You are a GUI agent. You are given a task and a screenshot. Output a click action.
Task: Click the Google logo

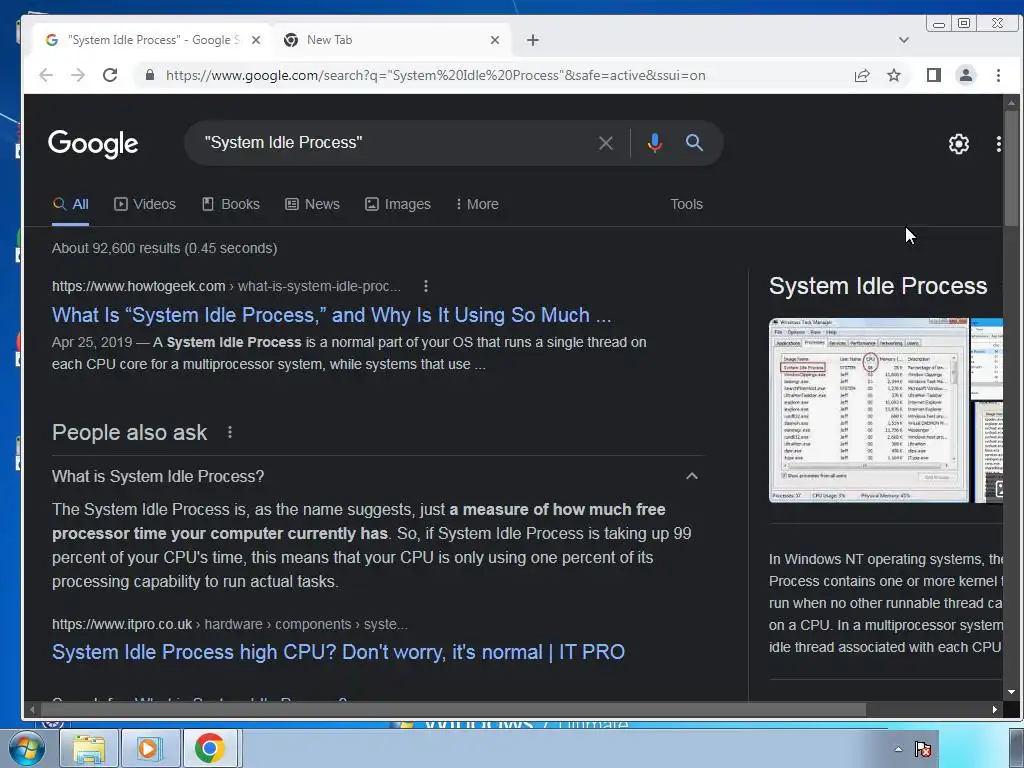click(93, 144)
